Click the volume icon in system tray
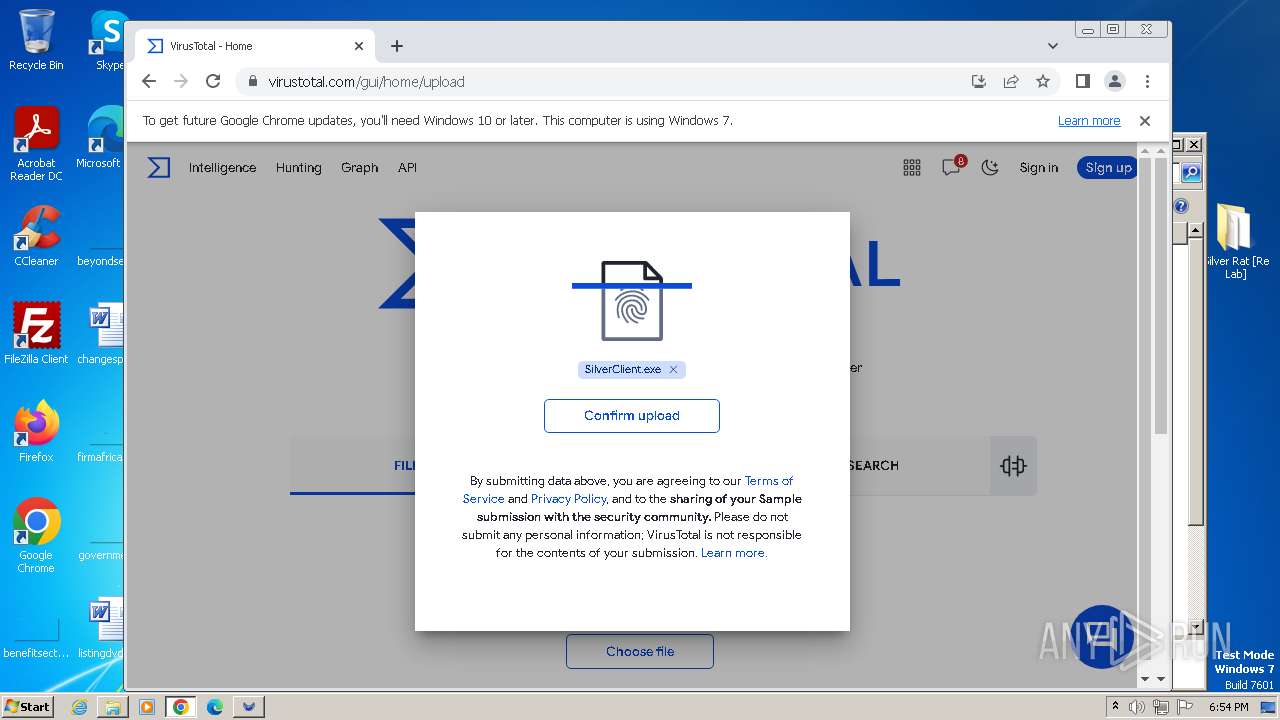Viewport: 1280px width, 720px height. (1138, 707)
